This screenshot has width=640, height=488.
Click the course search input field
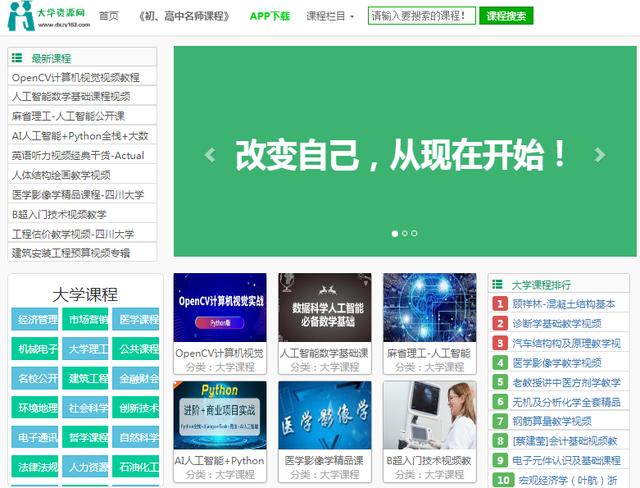pos(422,16)
